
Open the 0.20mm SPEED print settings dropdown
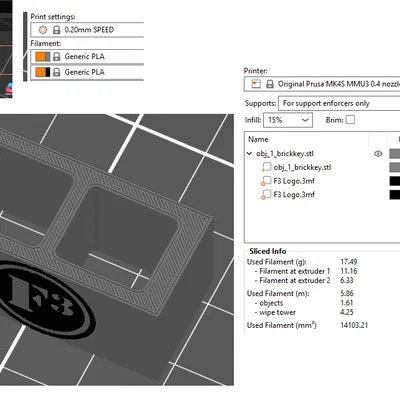[87, 30]
